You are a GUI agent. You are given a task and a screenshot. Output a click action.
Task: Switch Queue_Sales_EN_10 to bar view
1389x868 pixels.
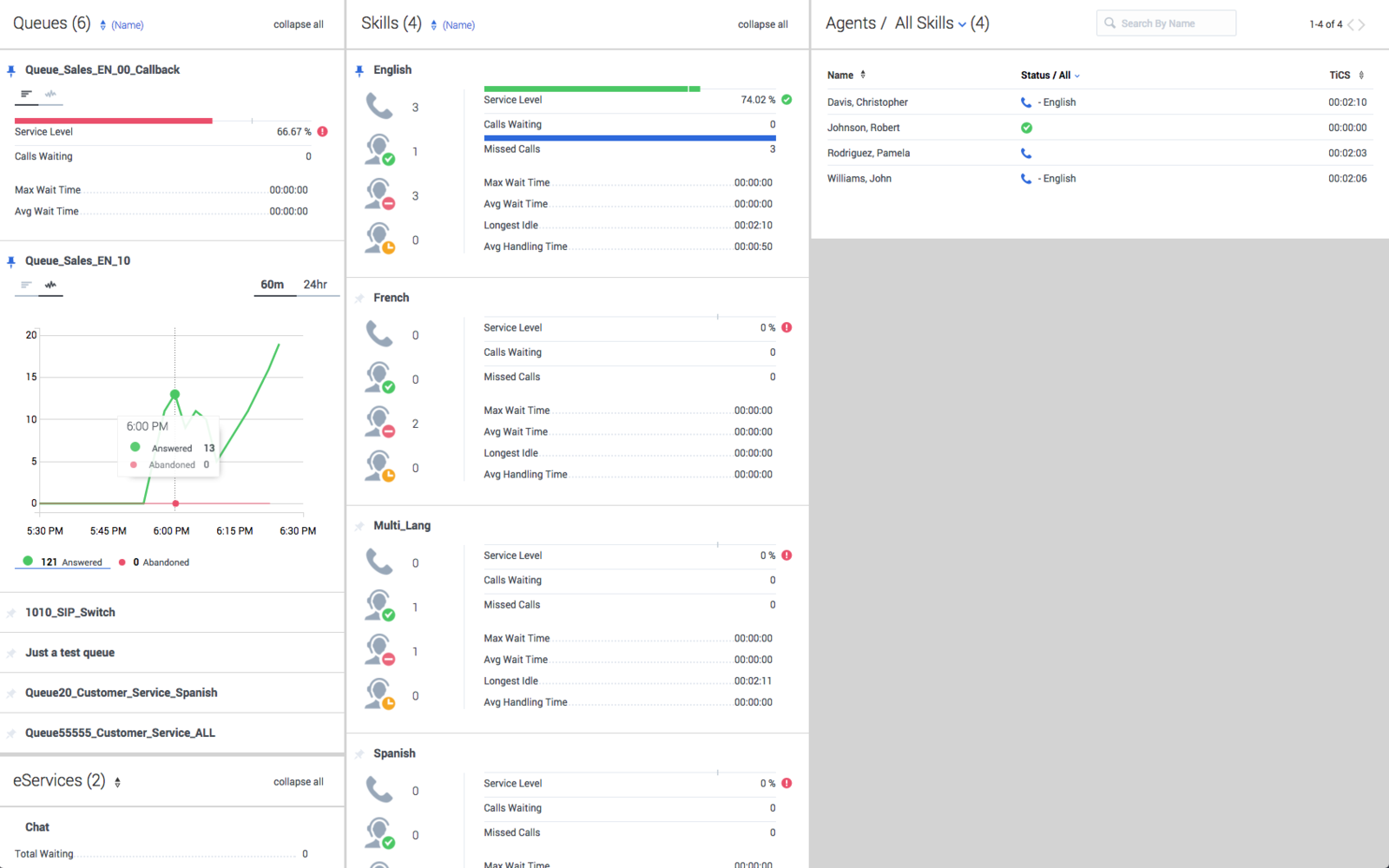(x=26, y=285)
